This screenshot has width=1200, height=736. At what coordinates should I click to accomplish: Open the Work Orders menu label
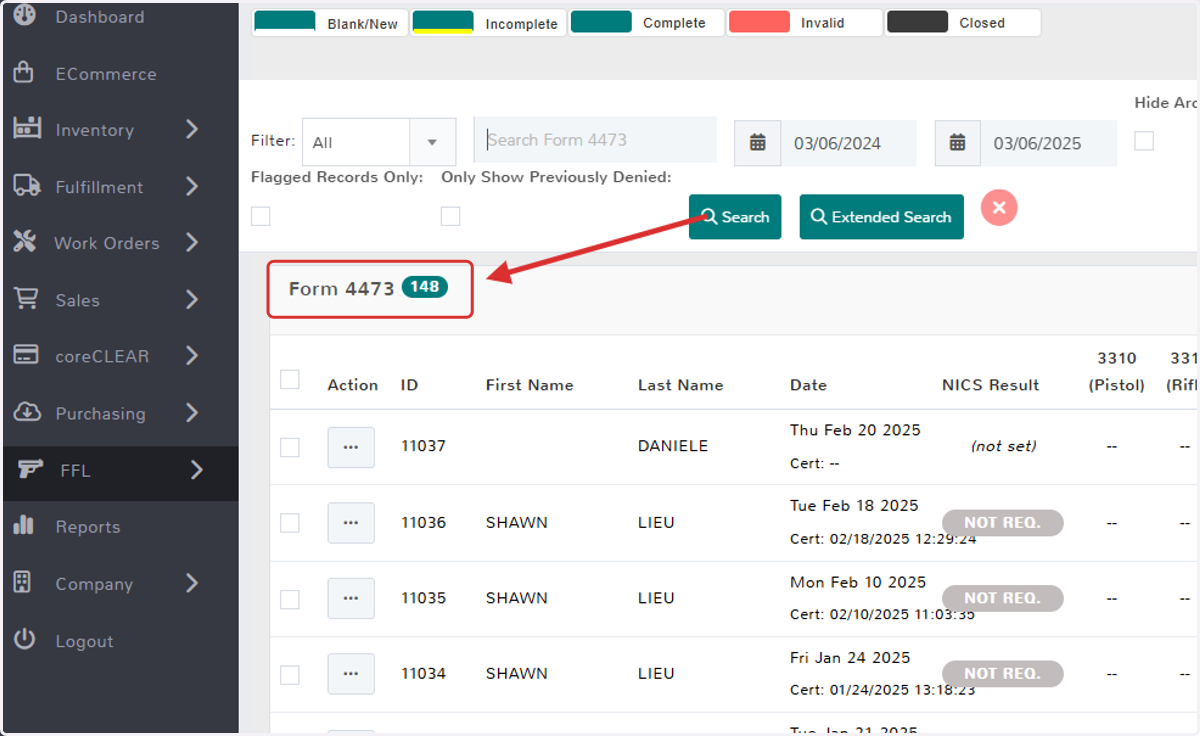click(x=107, y=243)
